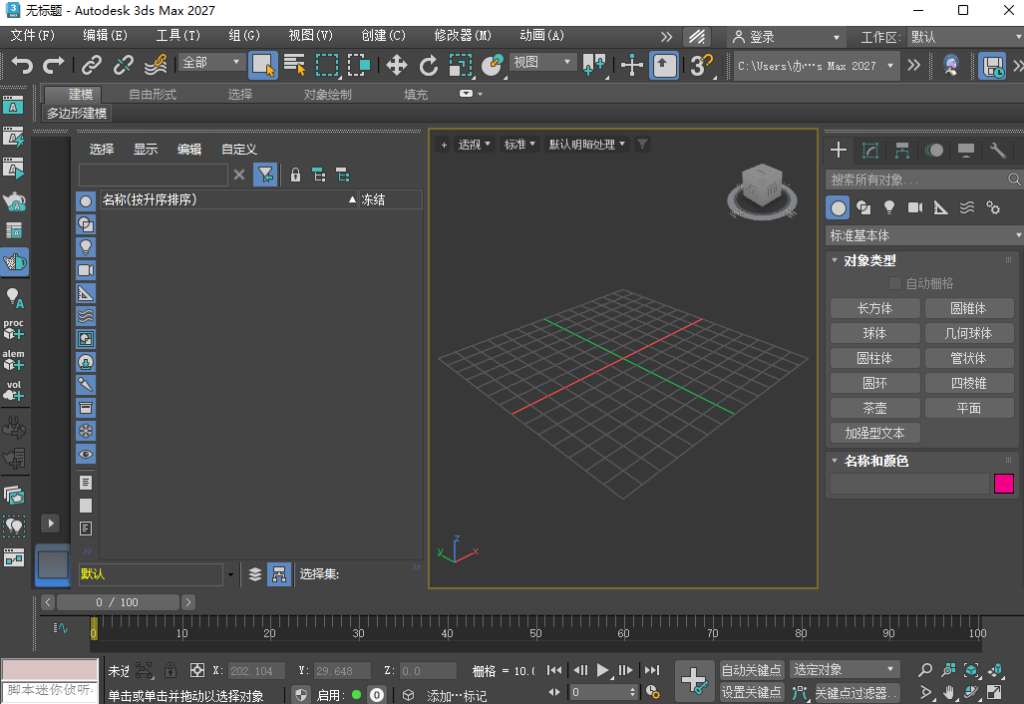The image size is (1024, 704).
Task: Switch to the 自由形式 ribbon tab
Action: pyautogui.click(x=152, y=94)
